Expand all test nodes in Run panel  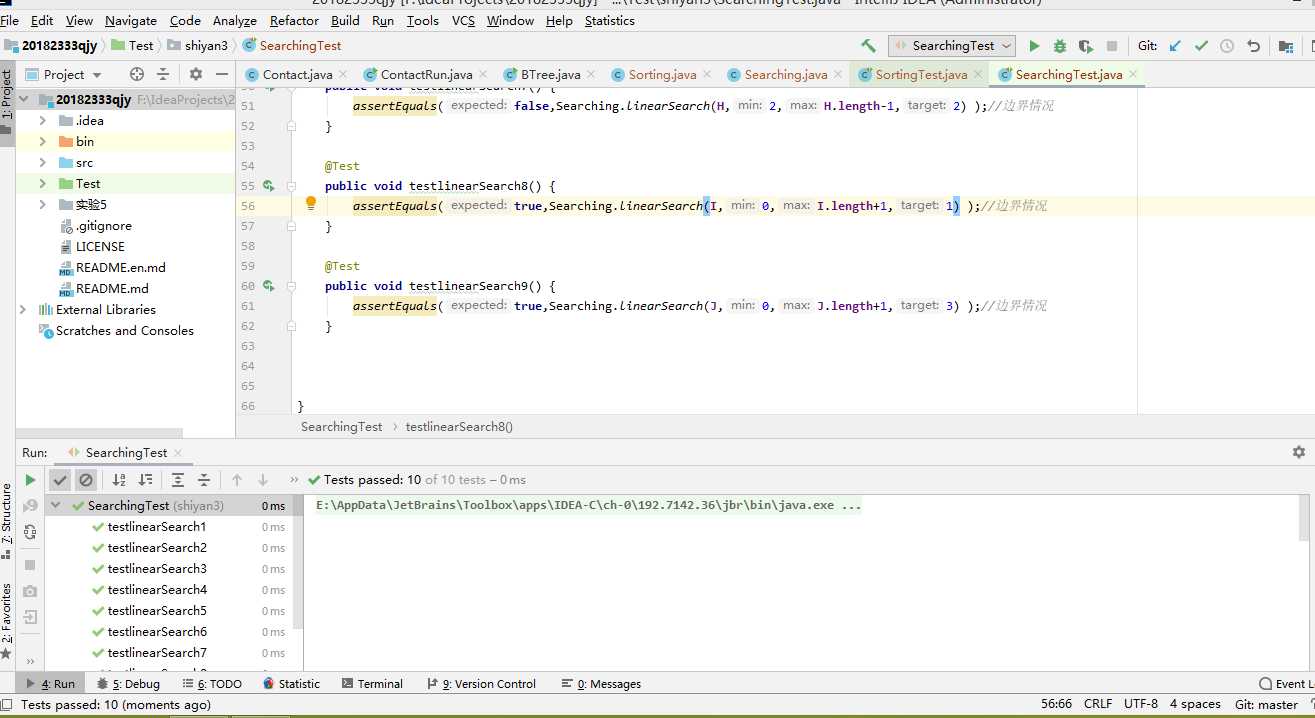[178, 480]
